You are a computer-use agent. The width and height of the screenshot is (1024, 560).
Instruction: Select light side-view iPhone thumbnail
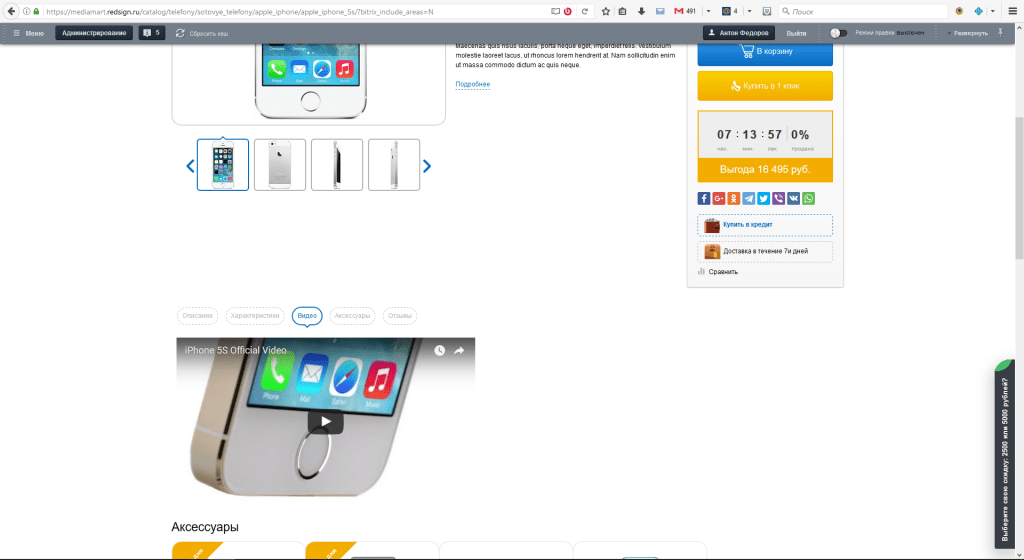[394, 164]
